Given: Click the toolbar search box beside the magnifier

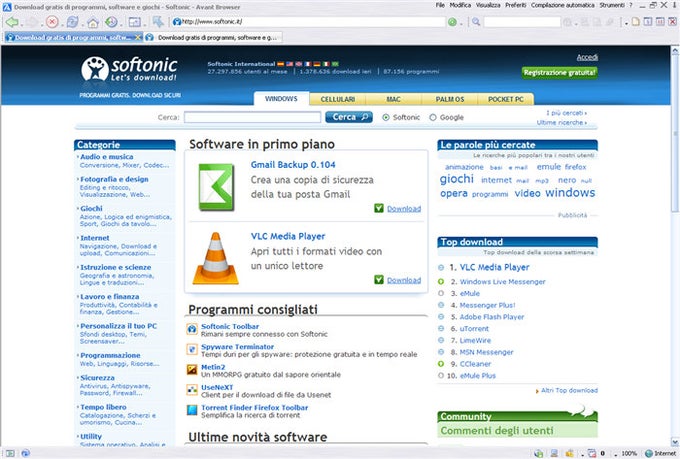Looking at the screenshot, I should [x=522, y=22].
